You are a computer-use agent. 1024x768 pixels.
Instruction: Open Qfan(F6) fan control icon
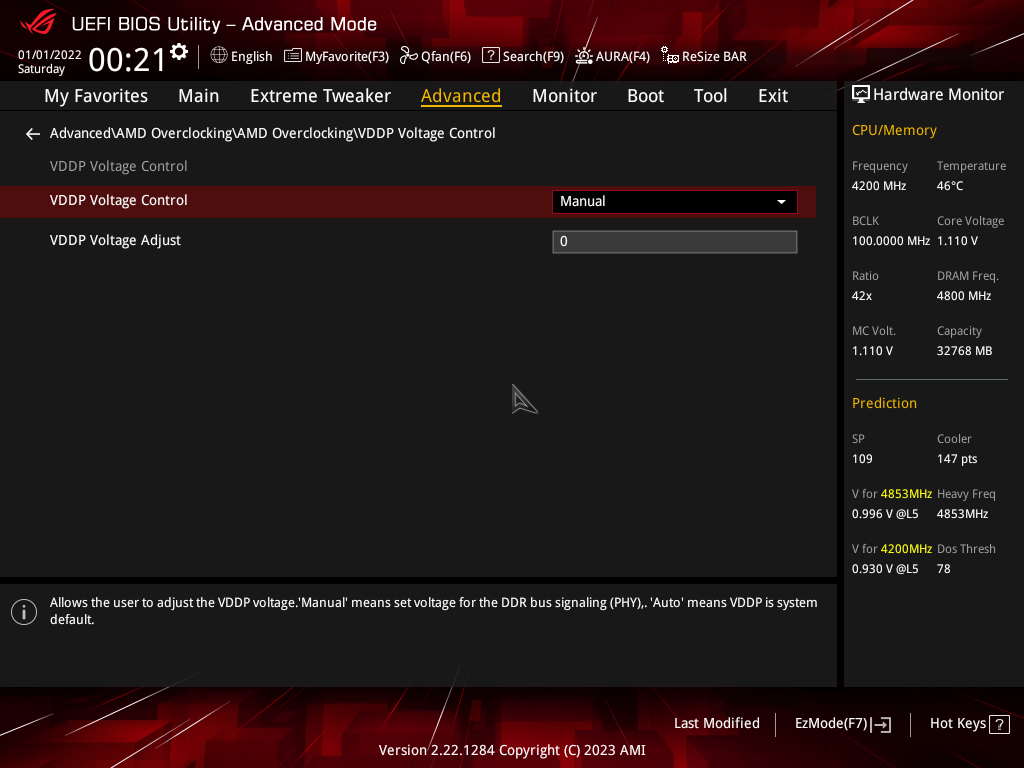click(x=409, y=56)
